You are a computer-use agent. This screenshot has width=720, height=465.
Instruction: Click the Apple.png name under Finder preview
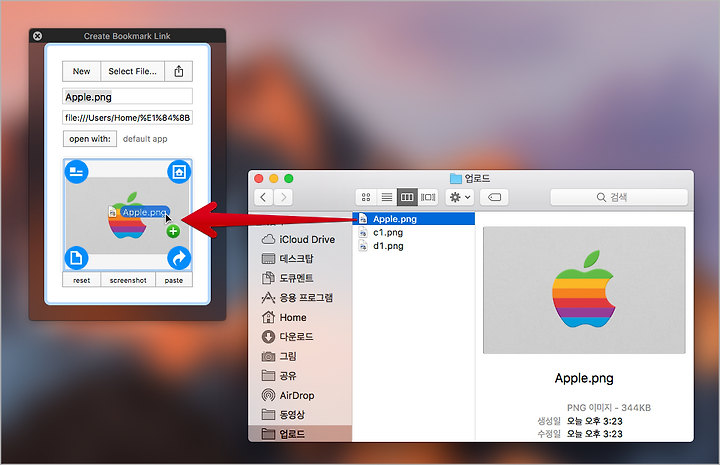click(x=584, y=378)
